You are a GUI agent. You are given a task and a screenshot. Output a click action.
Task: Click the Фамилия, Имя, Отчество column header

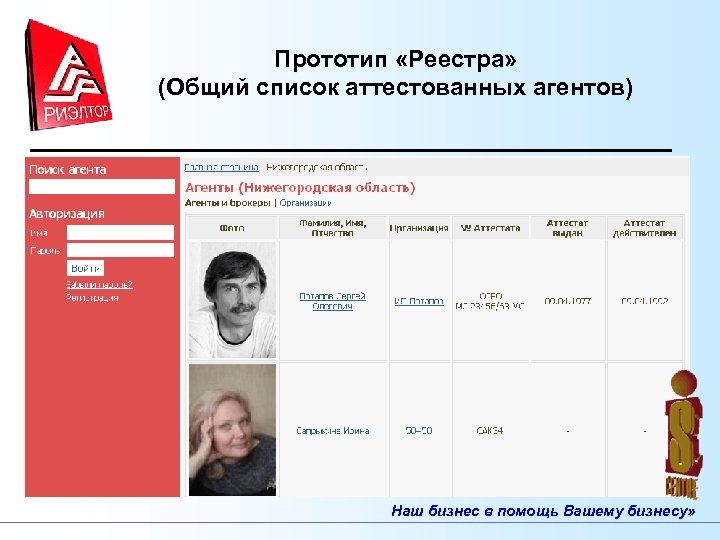333,228
